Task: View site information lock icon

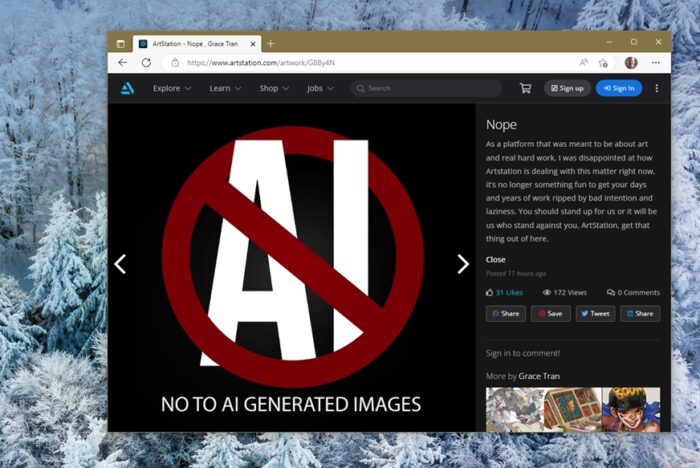Action: point(175,63)
